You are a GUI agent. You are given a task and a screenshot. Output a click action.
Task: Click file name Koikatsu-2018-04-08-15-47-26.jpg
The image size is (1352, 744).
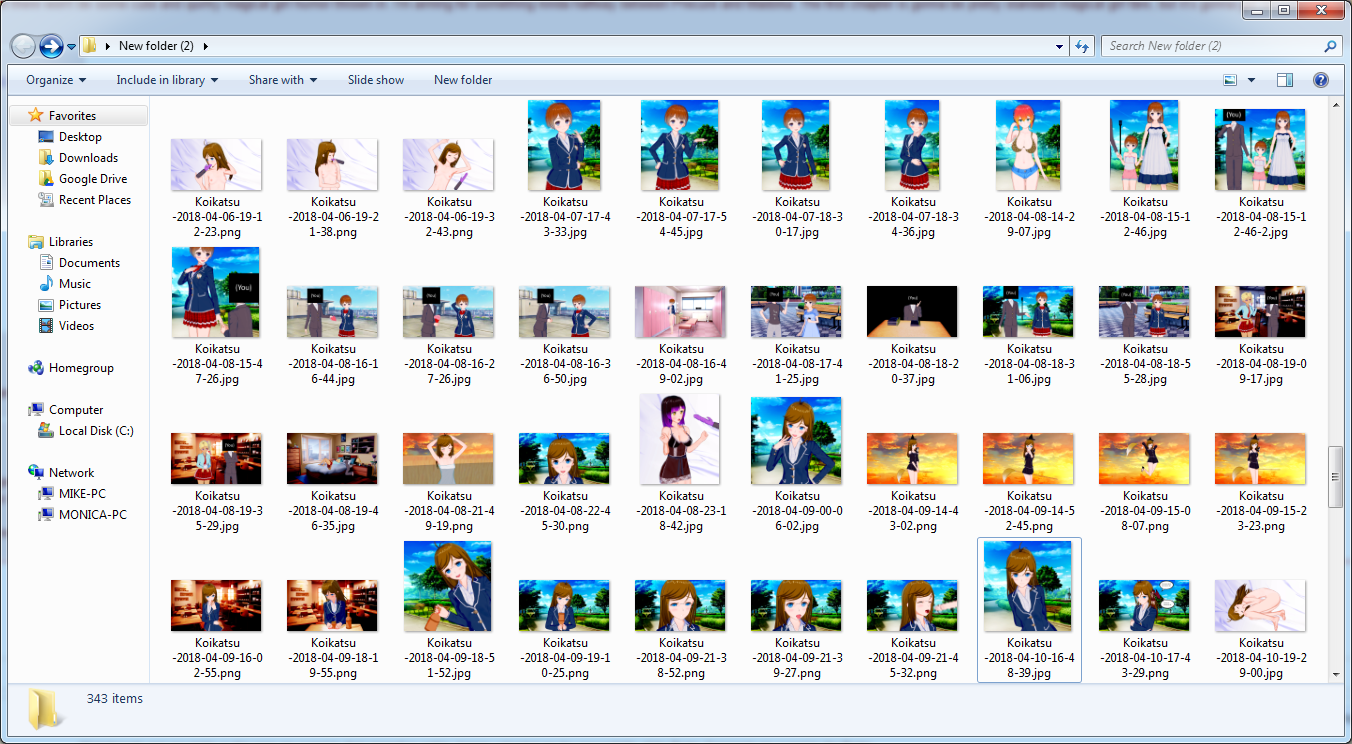point(217,364)
